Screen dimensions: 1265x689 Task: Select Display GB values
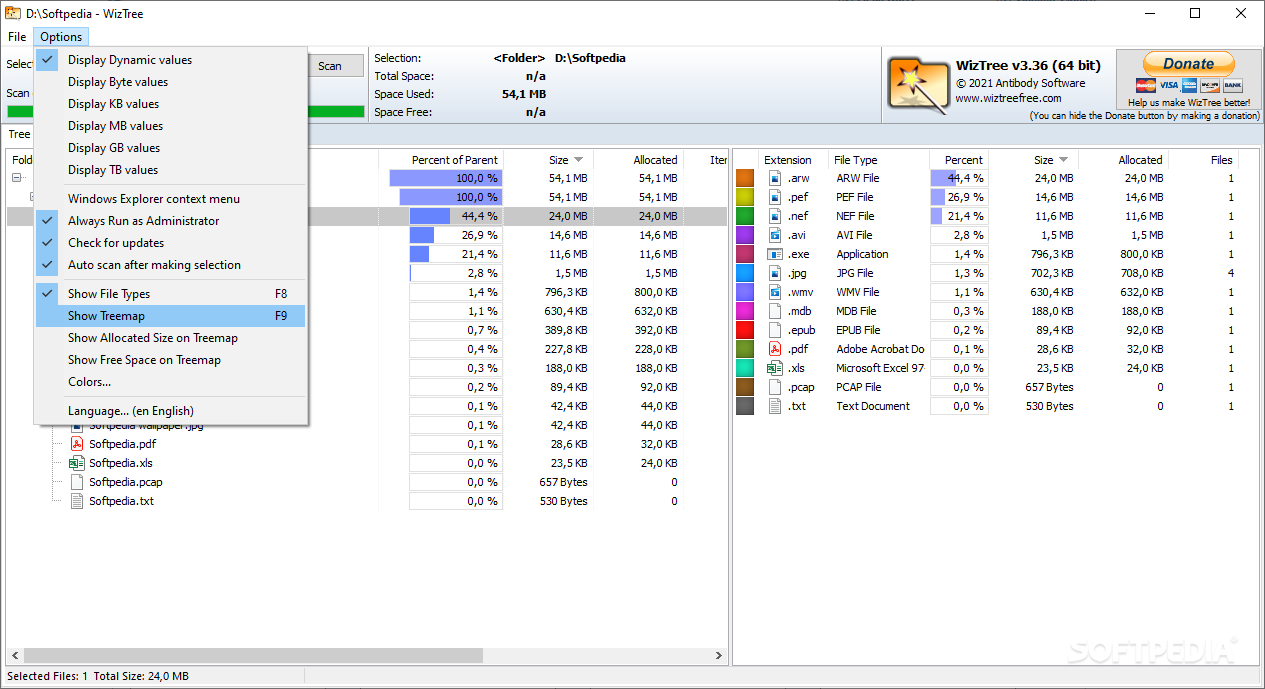(x=171, y=148)
